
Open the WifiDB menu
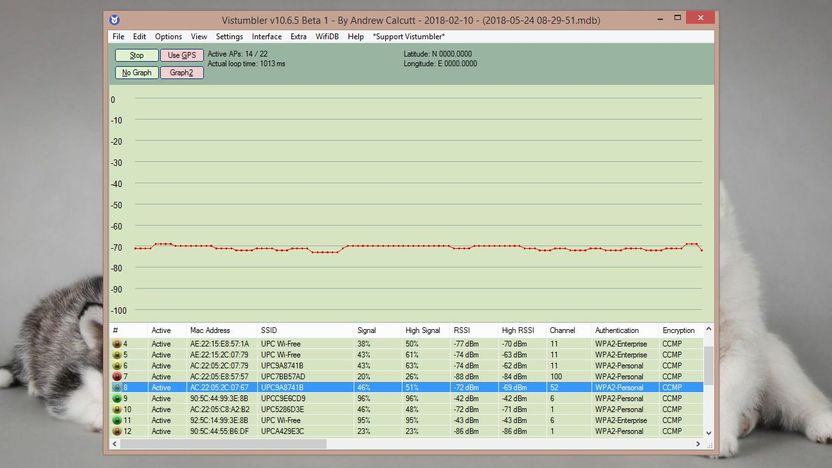tap(327, 37)
